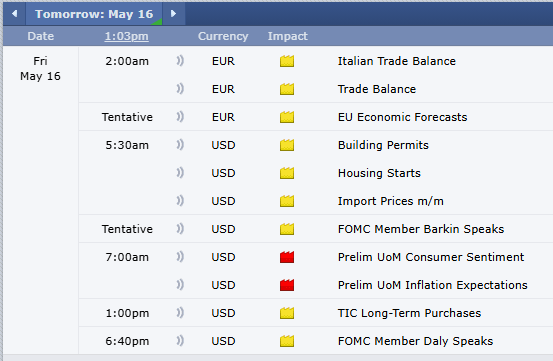Click the 1:03pm time zone link
The image size is (553, 361).
click(x=127, y=36)
